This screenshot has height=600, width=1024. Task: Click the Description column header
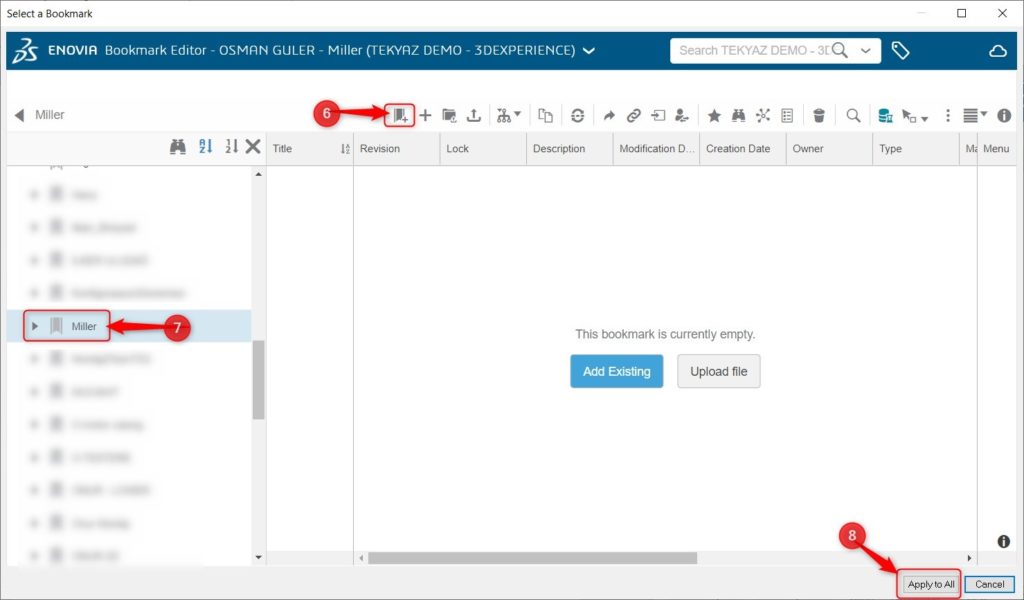569,149
